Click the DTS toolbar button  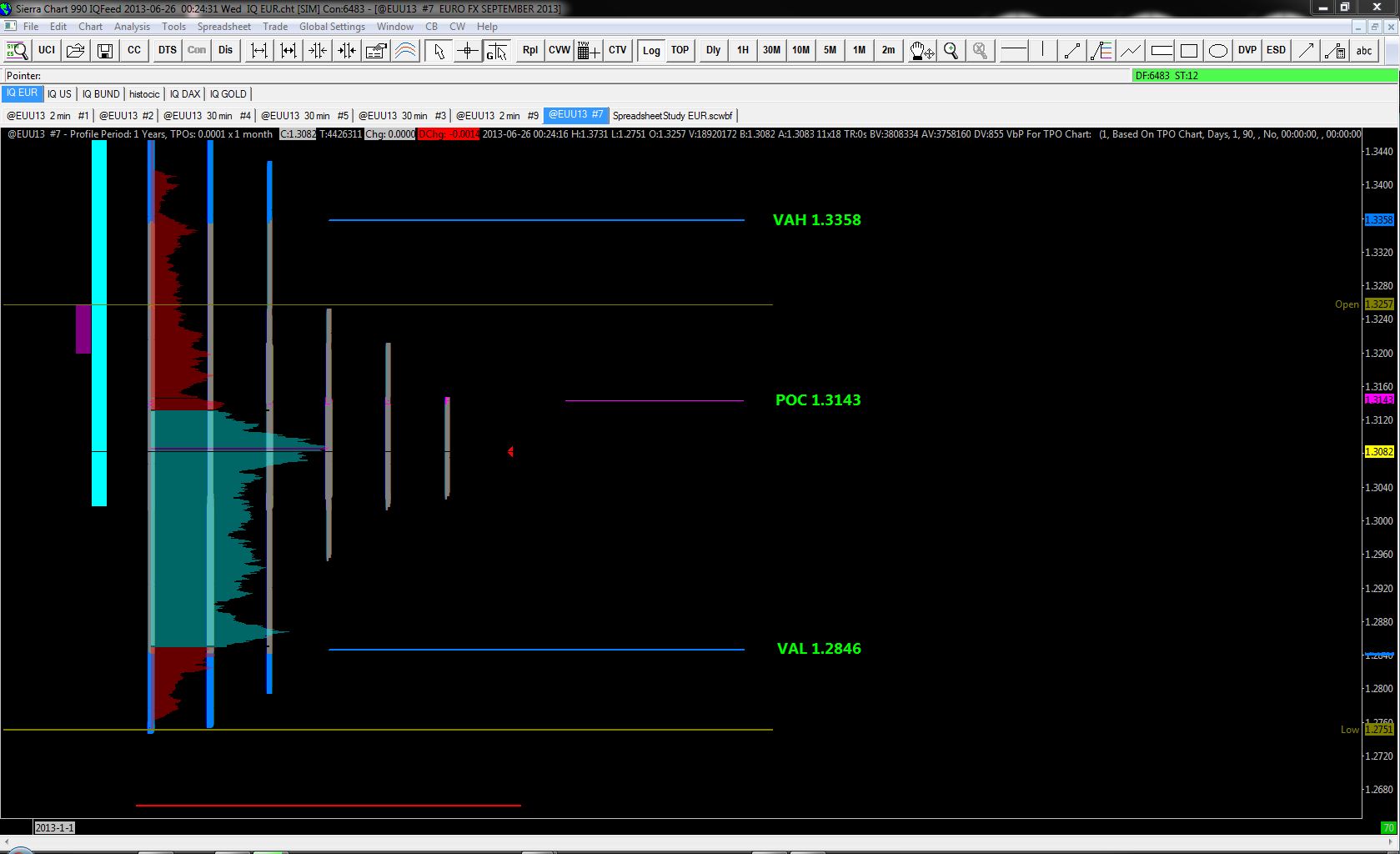pyautogui.click(x=168, y=50)
